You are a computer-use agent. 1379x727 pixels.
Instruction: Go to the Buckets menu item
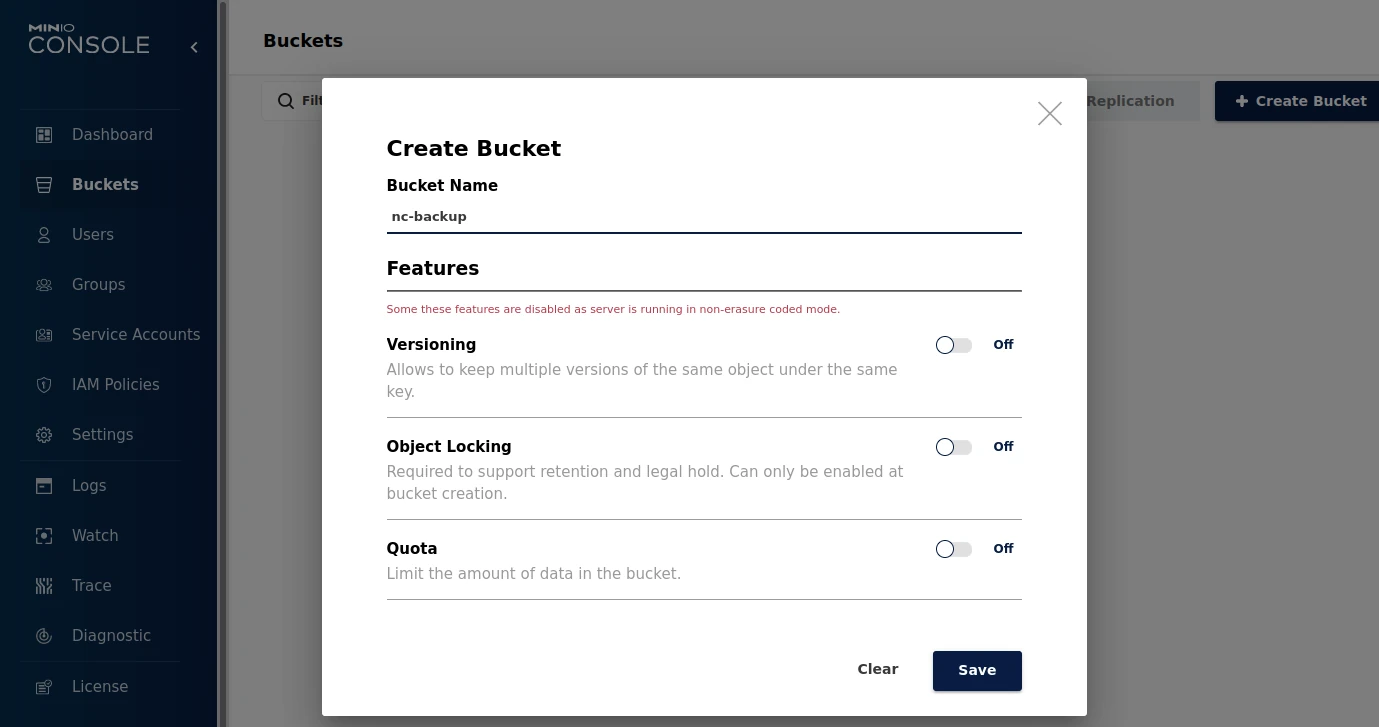(x=100, y=185)
